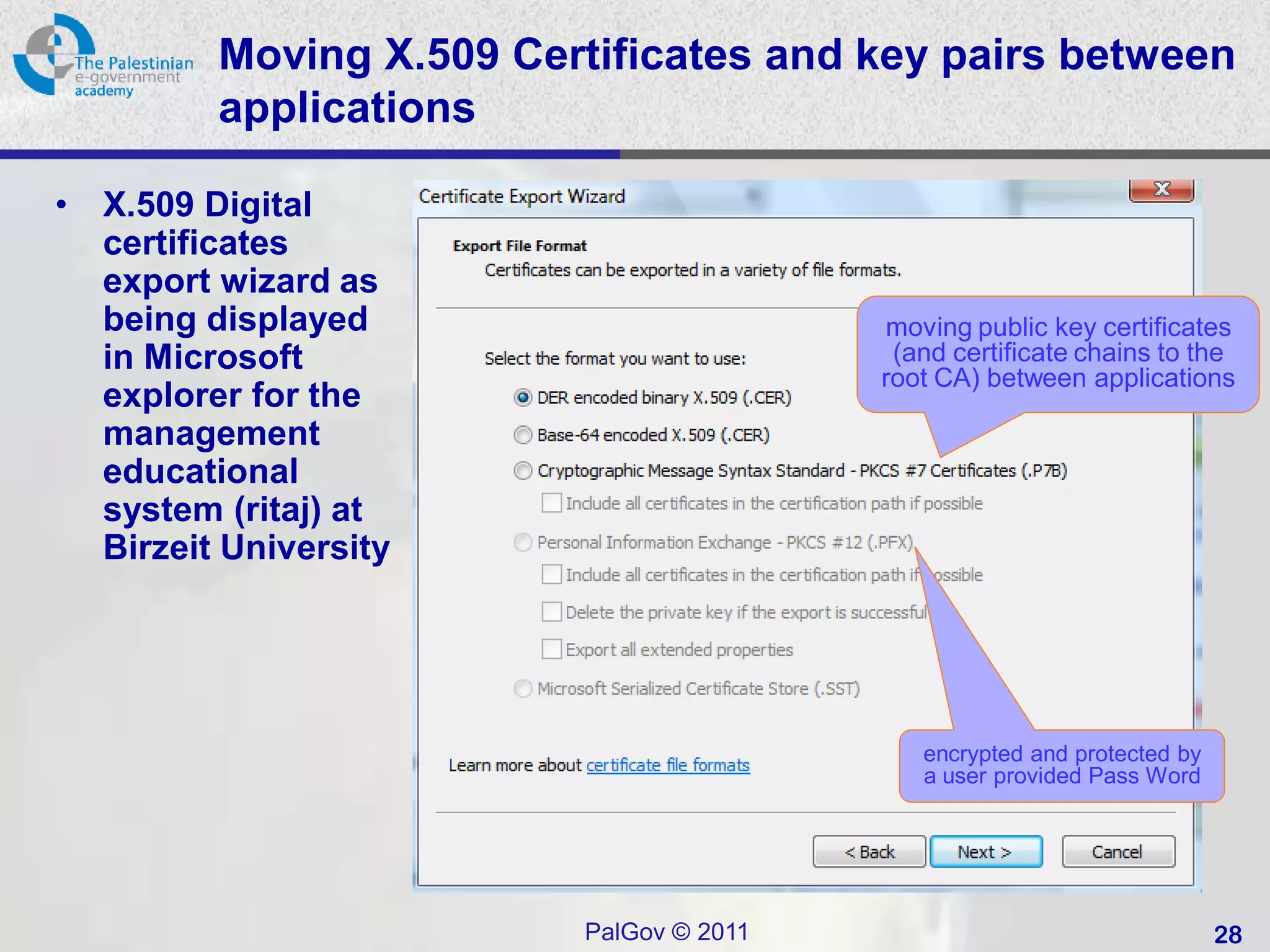Click the slide number 28
The height and width of the screenshot is (952, 1270).
click(1228, 935)
